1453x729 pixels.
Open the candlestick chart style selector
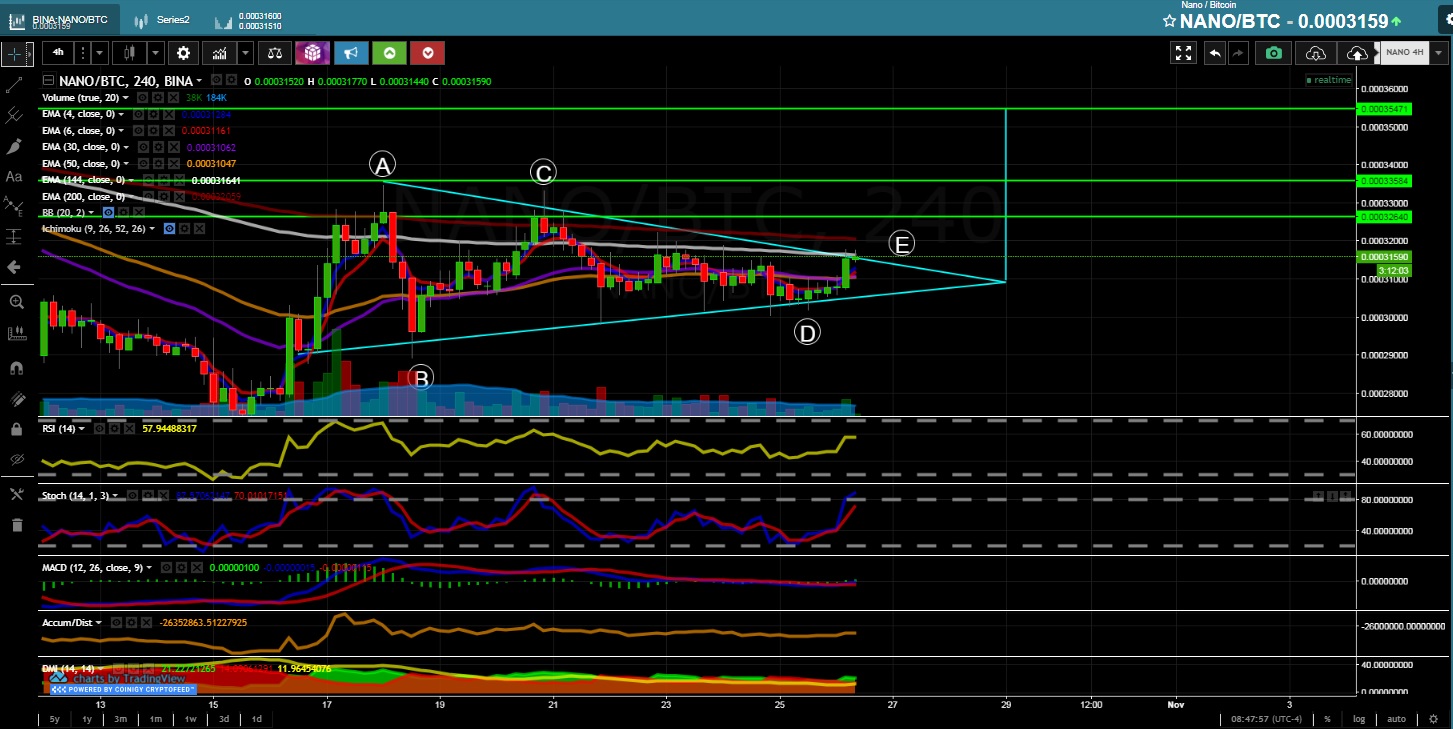[130, 53]
